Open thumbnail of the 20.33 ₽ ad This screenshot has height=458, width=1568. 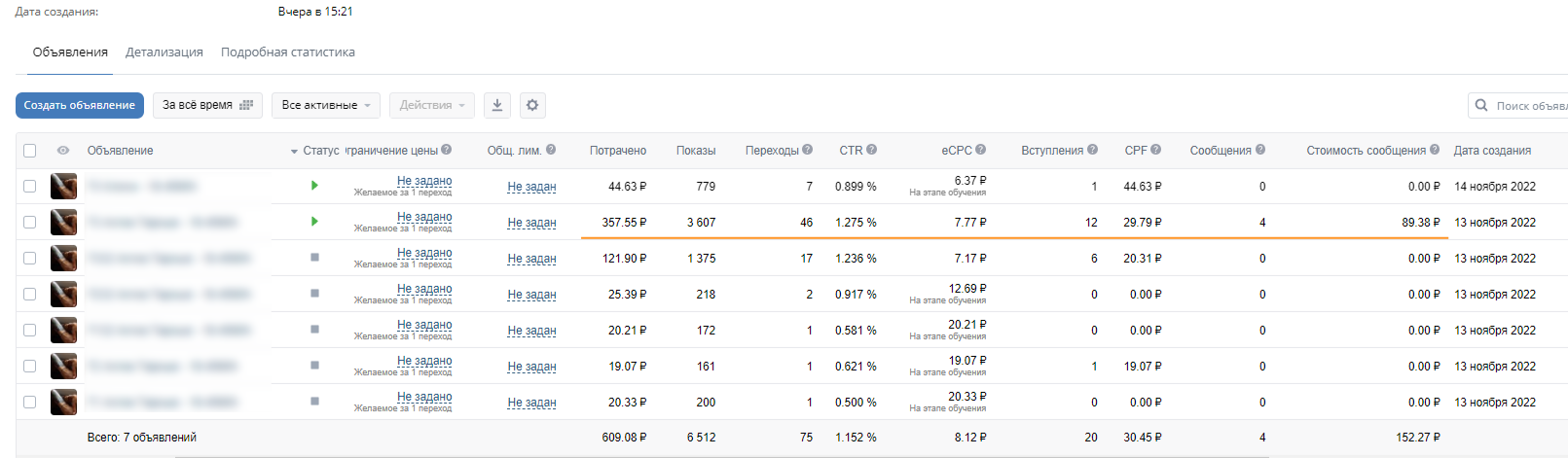tap(64, 402)
